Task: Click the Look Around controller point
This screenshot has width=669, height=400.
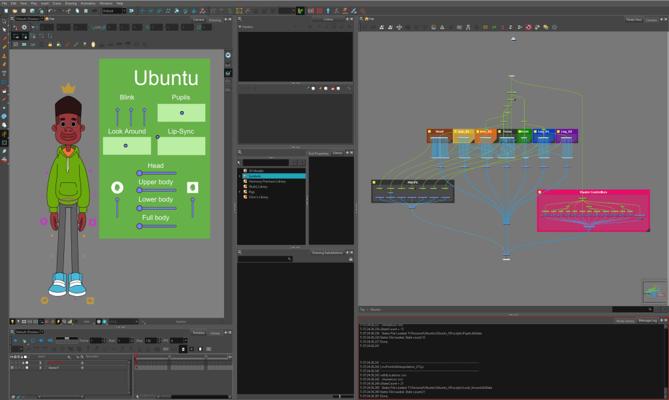Action: pyautogui.click(x=125, y=145)
